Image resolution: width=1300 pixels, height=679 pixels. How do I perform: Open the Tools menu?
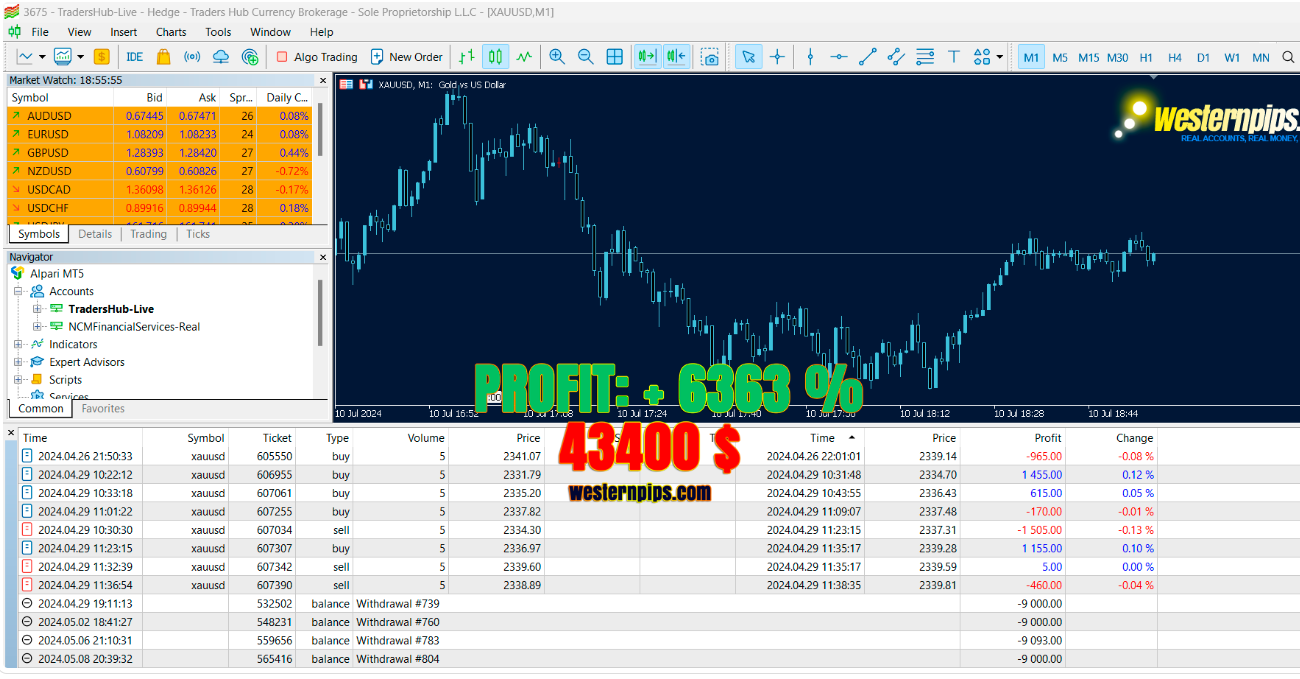point(218,32)
